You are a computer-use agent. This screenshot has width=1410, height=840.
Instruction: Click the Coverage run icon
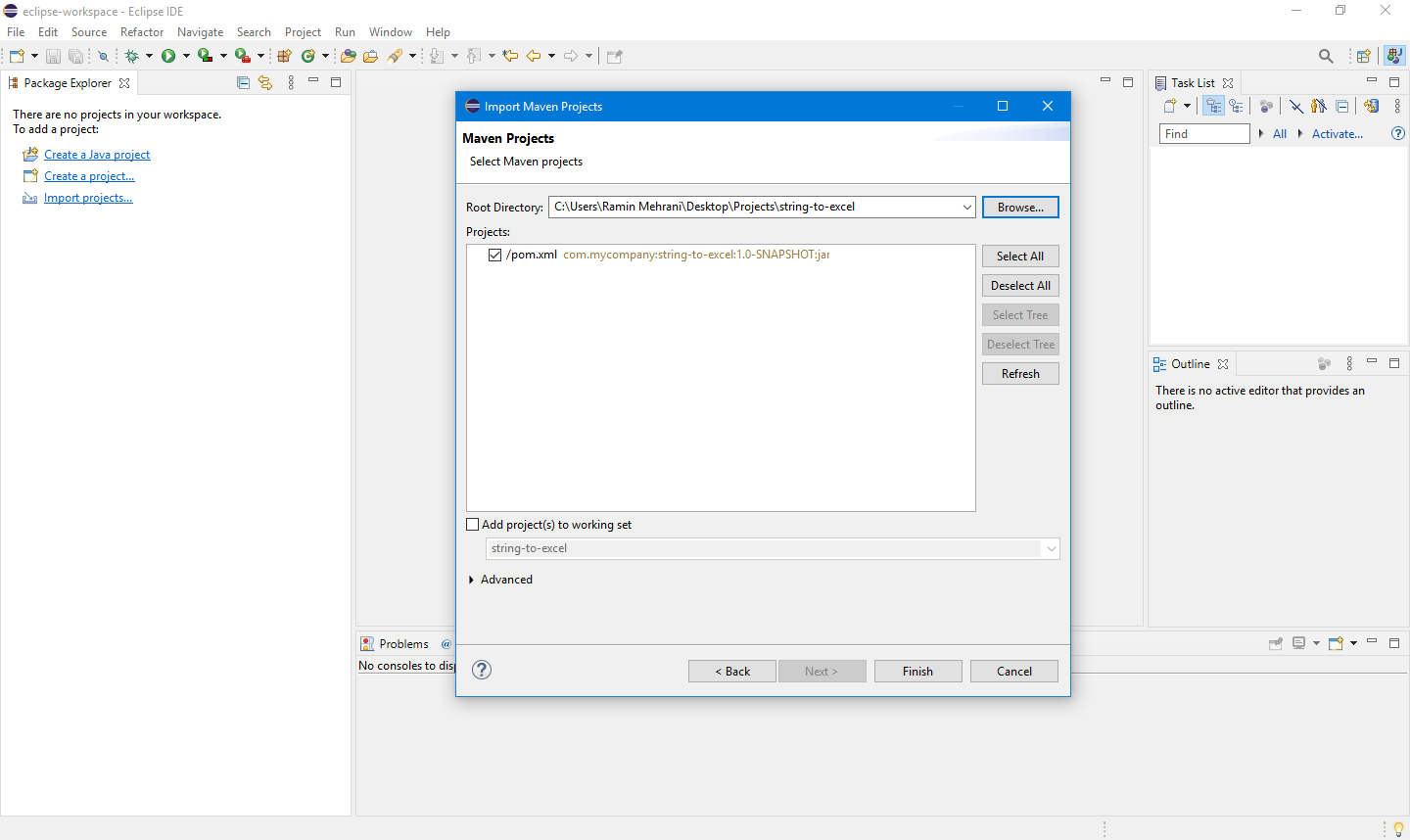point(205,56)
